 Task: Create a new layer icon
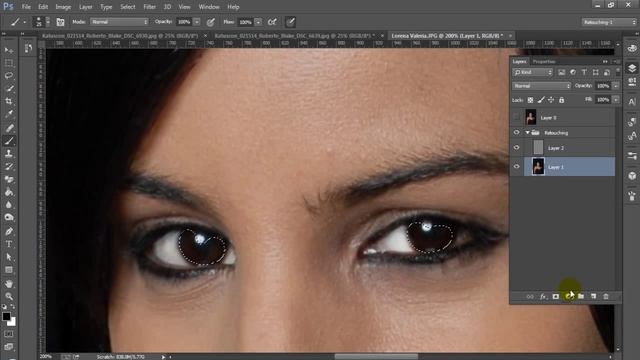[593, 296]
